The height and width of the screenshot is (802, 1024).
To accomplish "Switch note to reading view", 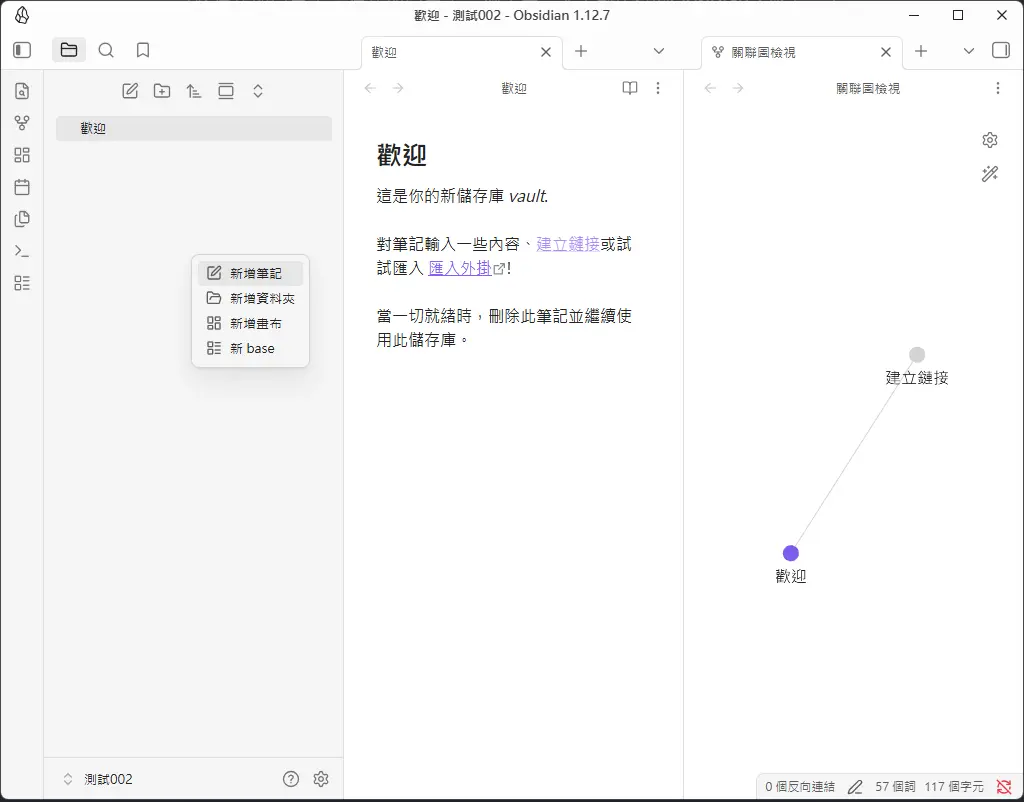I will [x=630, y=88].
